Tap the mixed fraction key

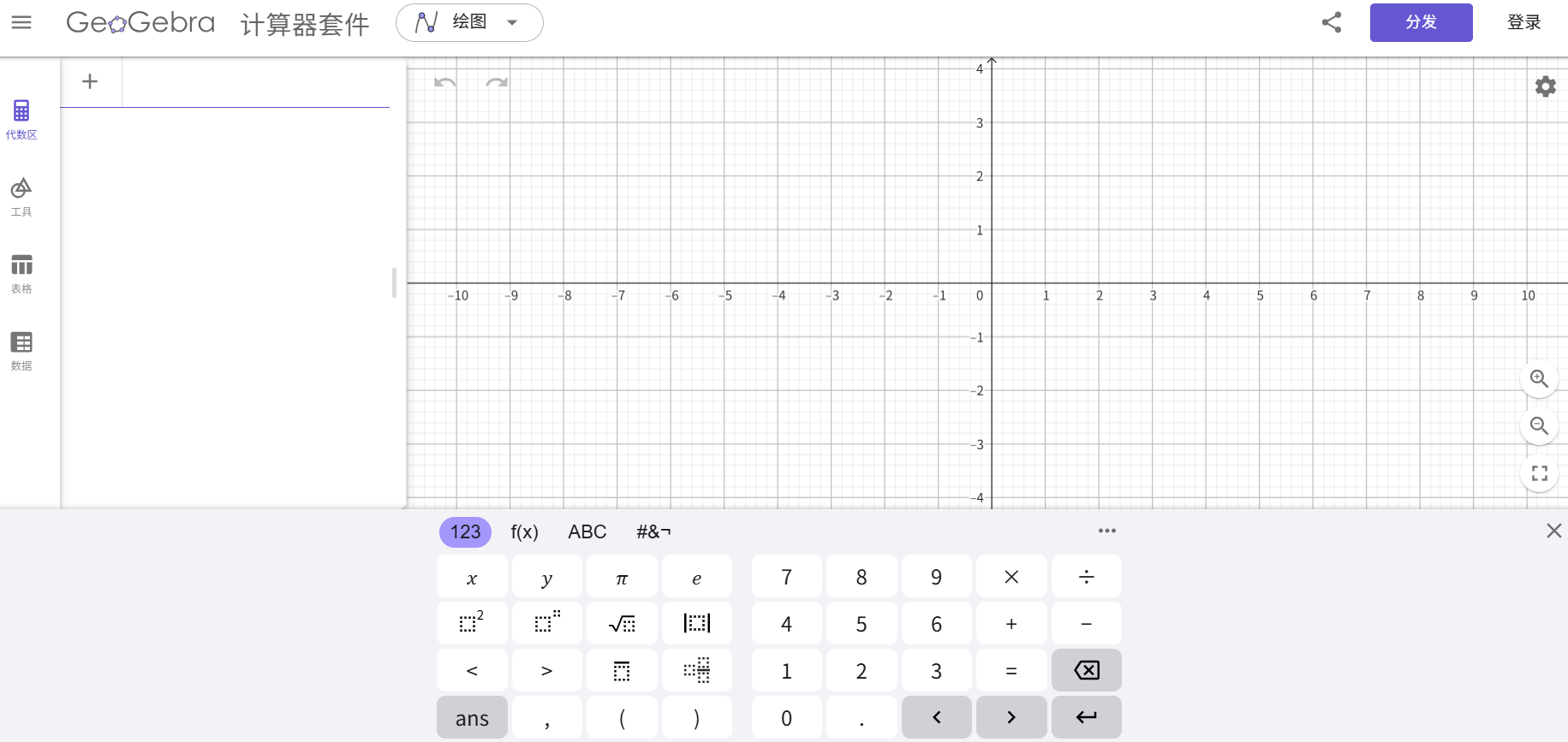(697, 670)
